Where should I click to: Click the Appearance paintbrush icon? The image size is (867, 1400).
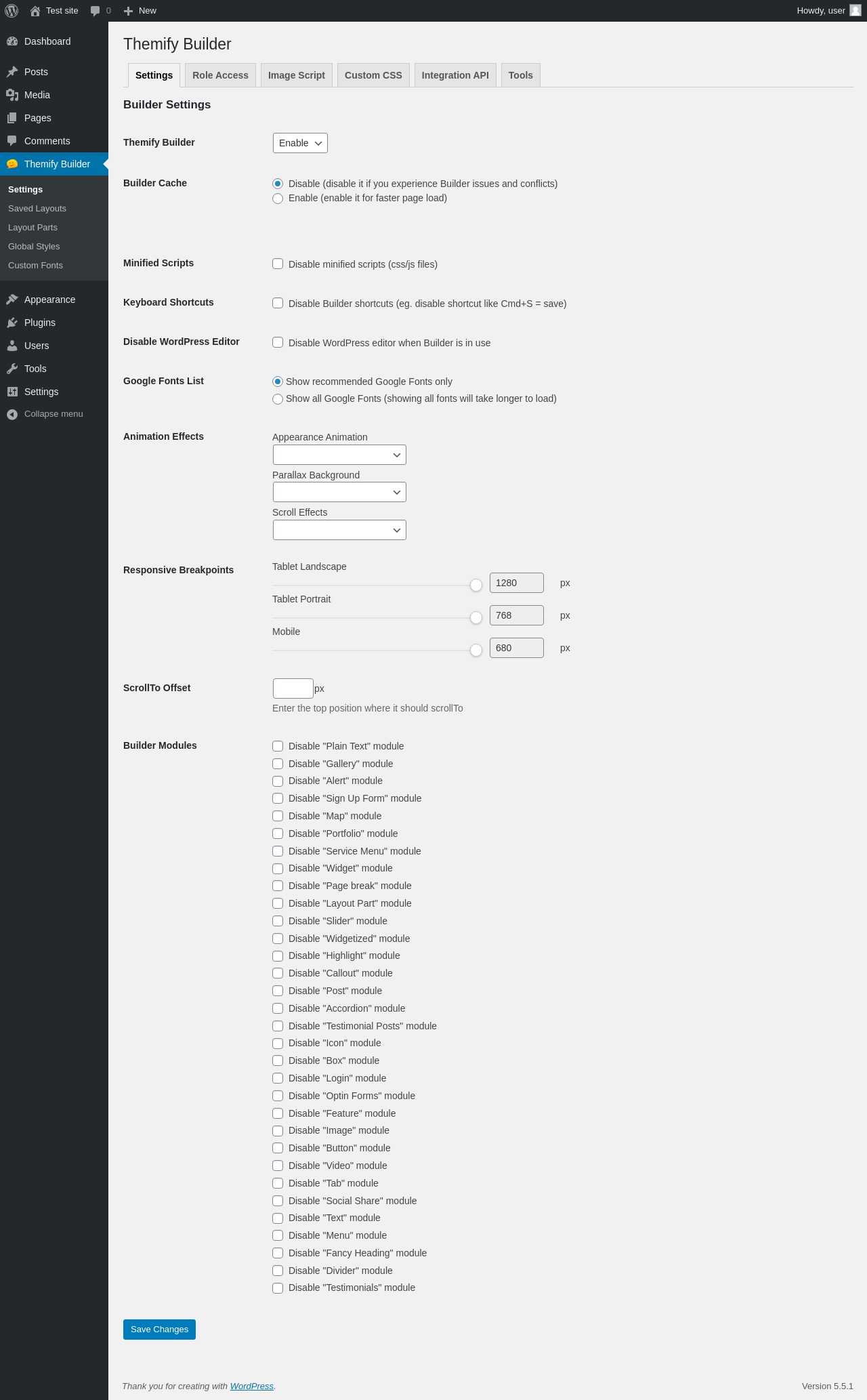pyautogui.click(x=12, y=300)
